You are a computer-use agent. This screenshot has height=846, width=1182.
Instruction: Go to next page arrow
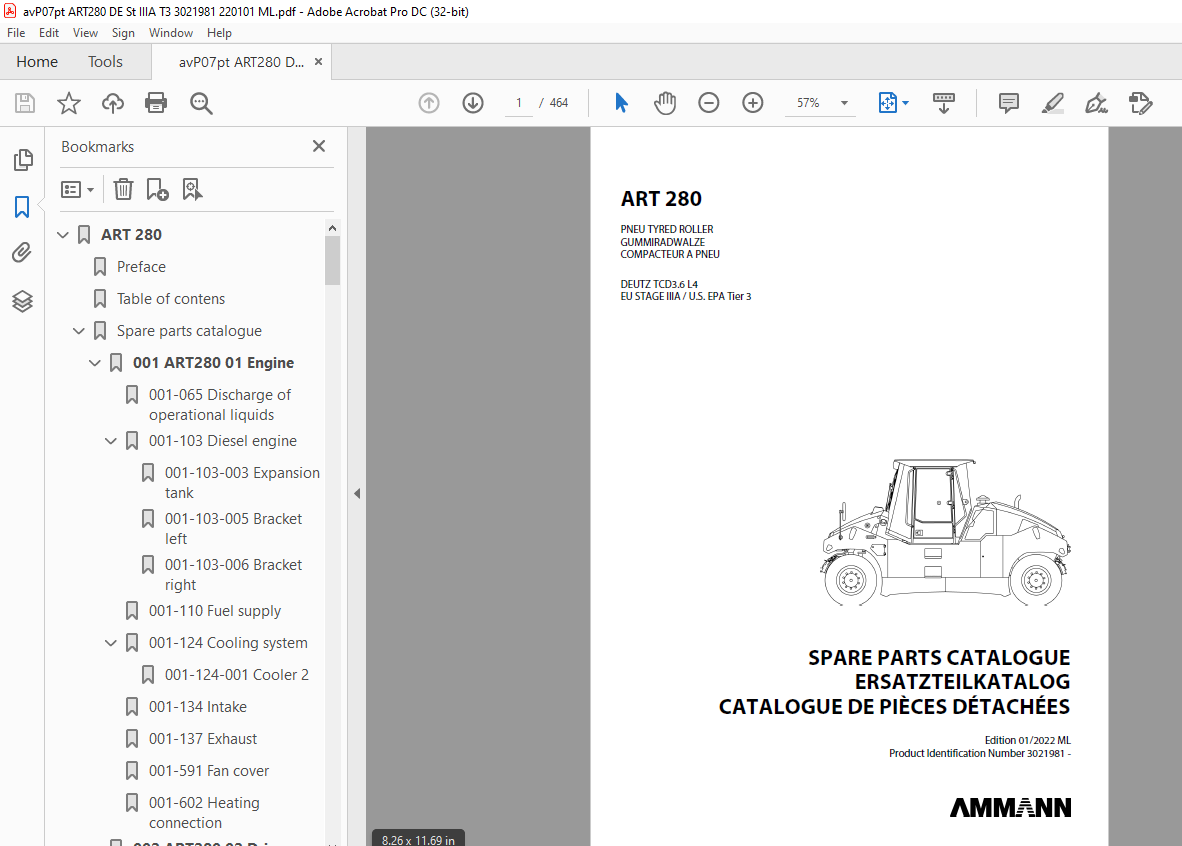(x=473, y=103)
